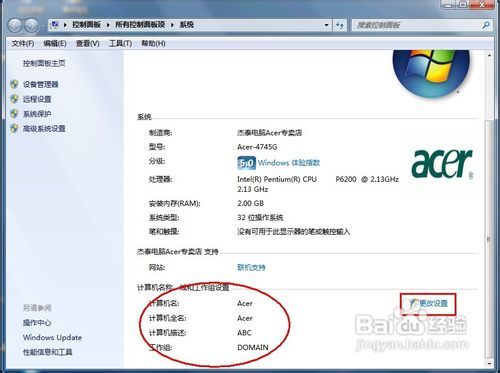The height and width of the screenshot is (373, 500).
Task: Select 所有控制面板项 in the breadcrumb path
Action: coord(140,25)
